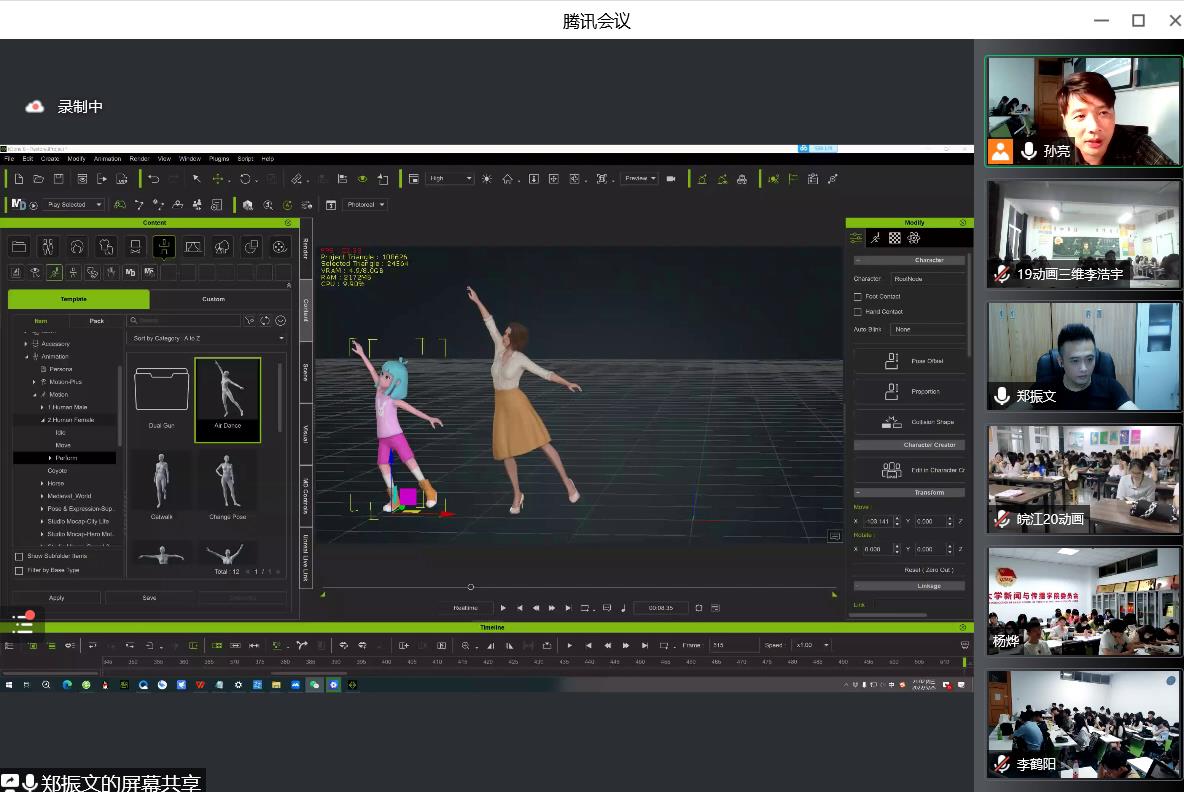Open the Play Selected dropdown
This screenshot has height=792, width=1184.
click(x=73, y=205)
